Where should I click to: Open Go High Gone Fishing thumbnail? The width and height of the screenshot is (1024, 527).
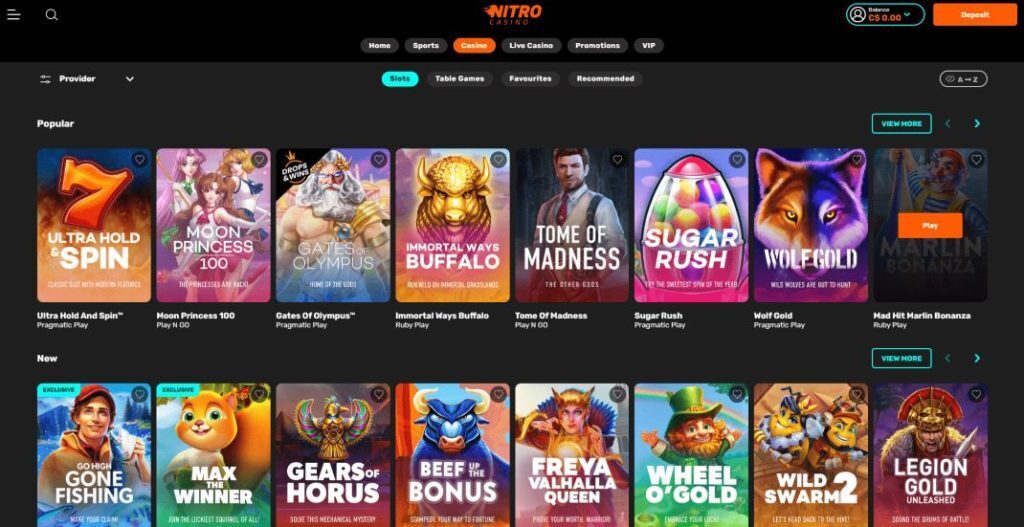point(94,455)
